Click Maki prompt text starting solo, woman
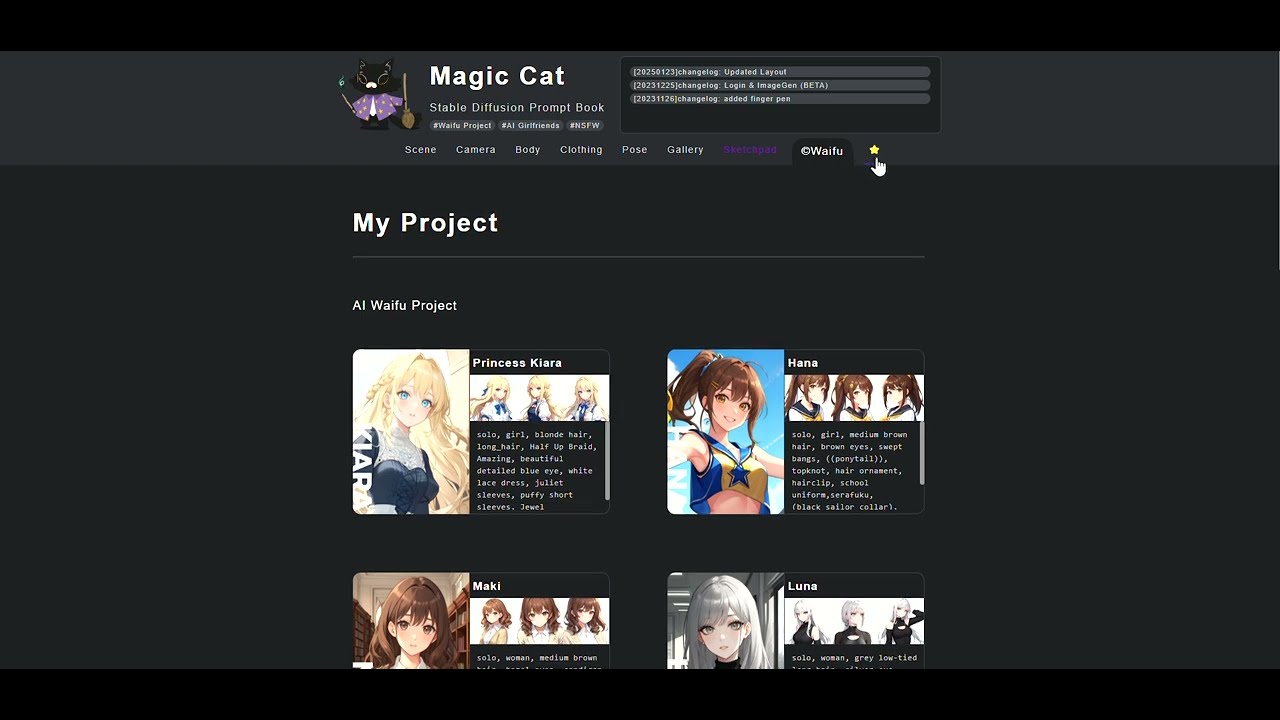The width and height of the screenshot is (1280, 720). (537, 658)
